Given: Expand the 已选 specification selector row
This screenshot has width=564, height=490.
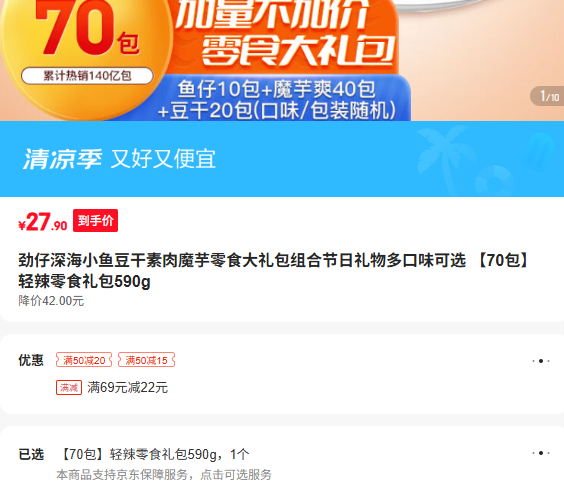Looking at the screenshot, I should [282, 458].
